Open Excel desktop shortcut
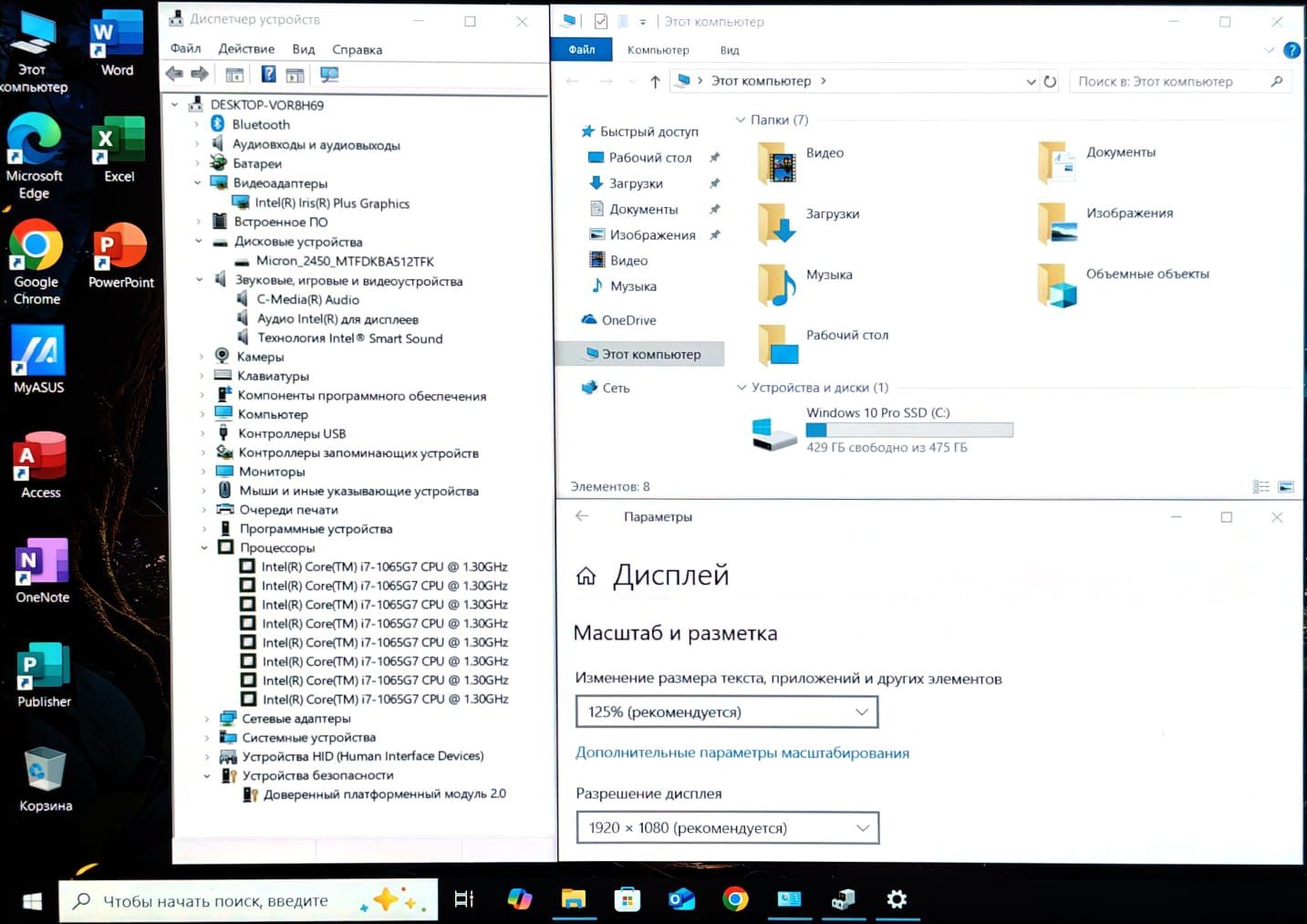1307x924 pixels. 119,150
